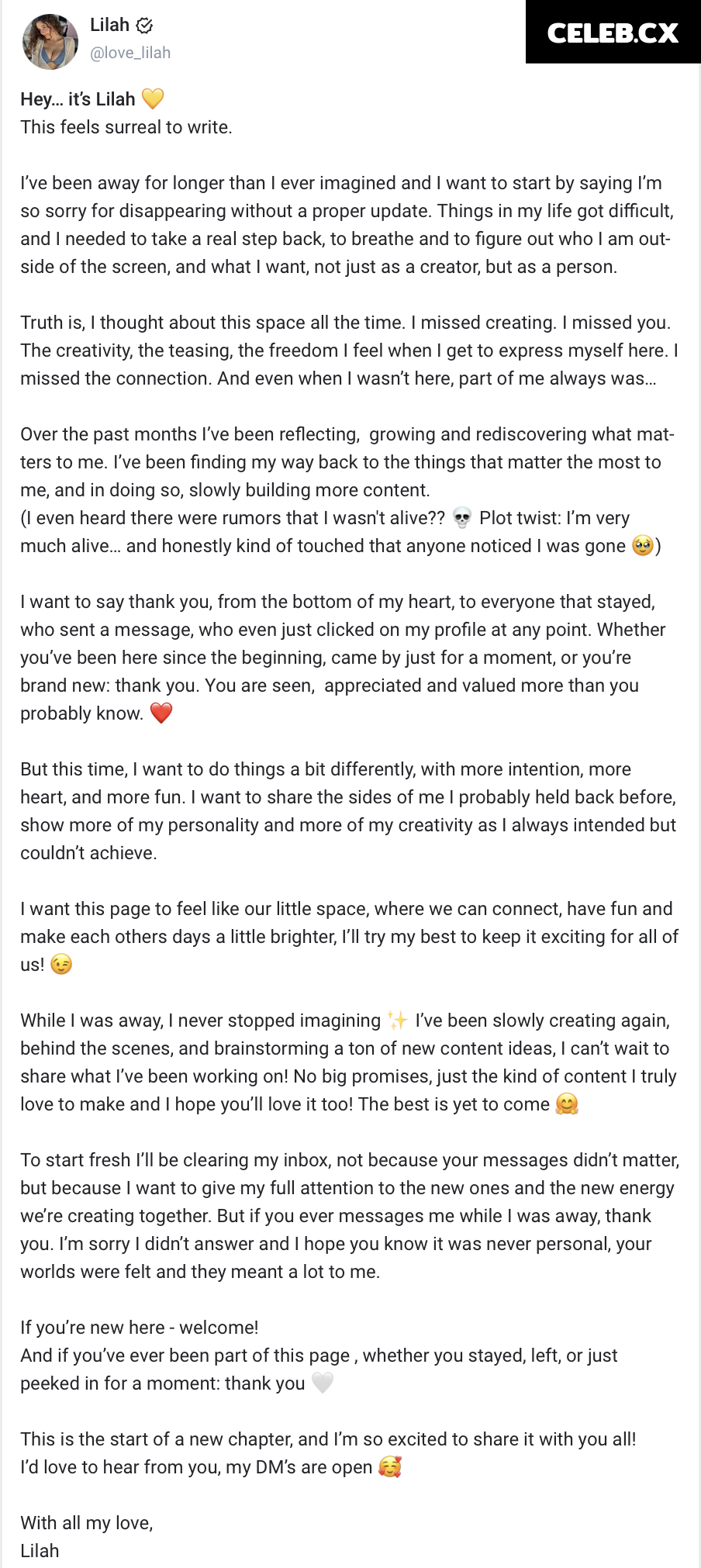Open Lilah's profile avatar picture
This screenshot has height=1568, width=701.
pos(50,42)
